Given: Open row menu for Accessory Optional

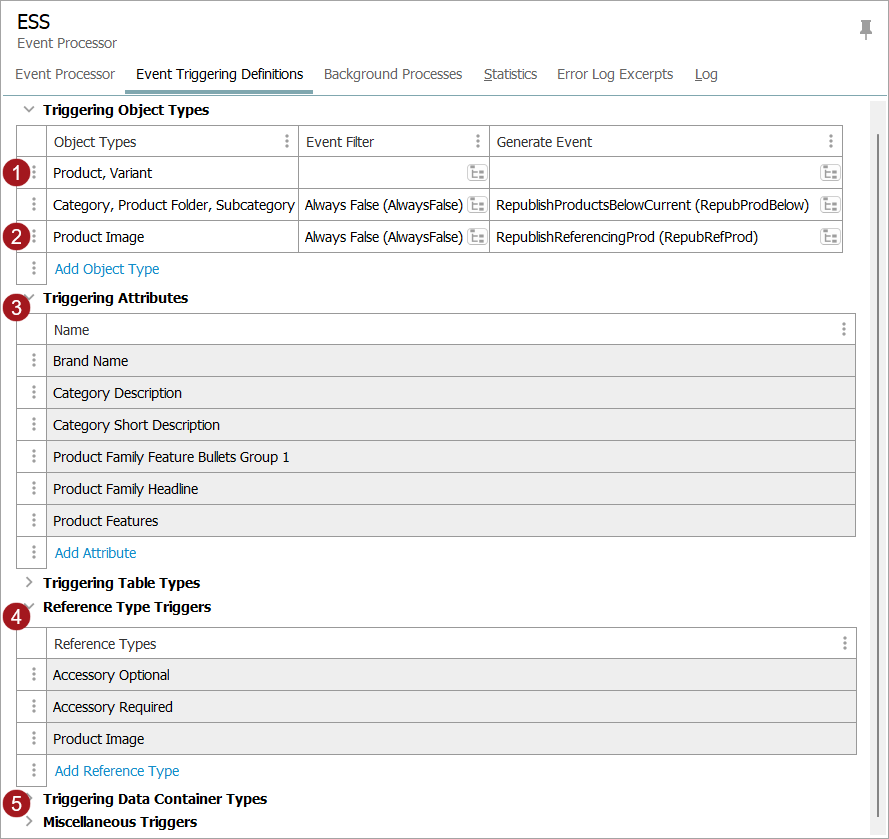Looking at the screenshot, I should 33,675.
